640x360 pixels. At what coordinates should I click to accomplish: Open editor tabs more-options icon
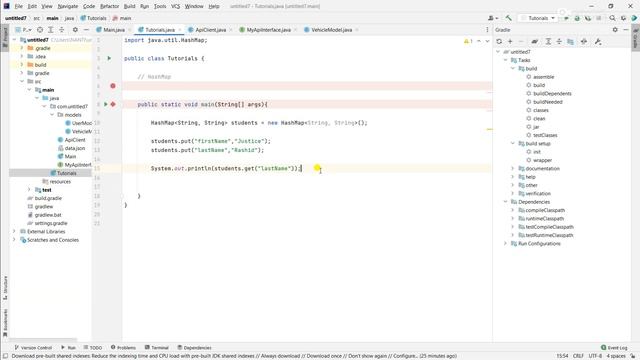pos(487,30)
